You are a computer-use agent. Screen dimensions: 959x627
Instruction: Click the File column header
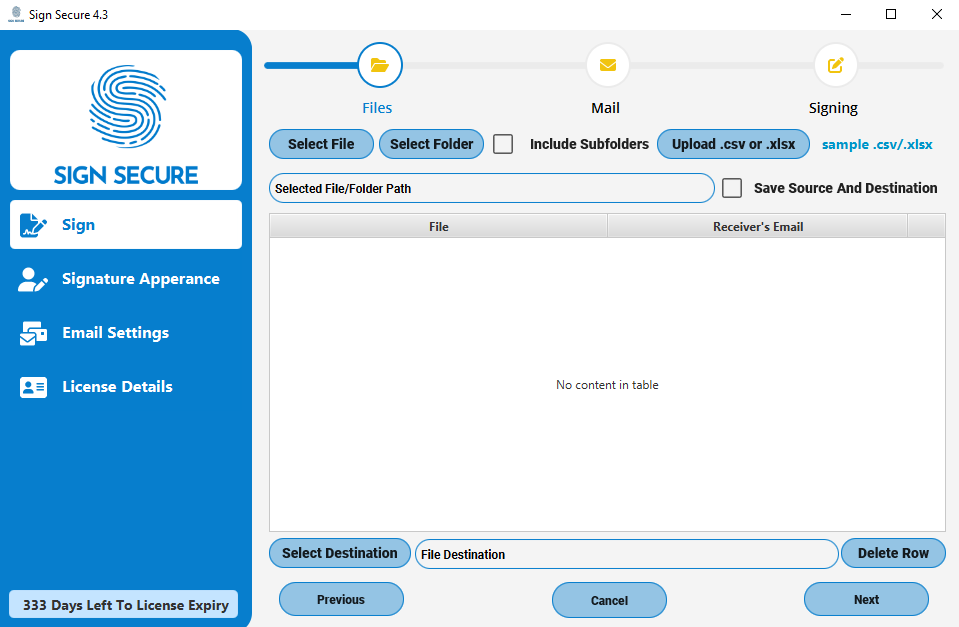[439, 226]
